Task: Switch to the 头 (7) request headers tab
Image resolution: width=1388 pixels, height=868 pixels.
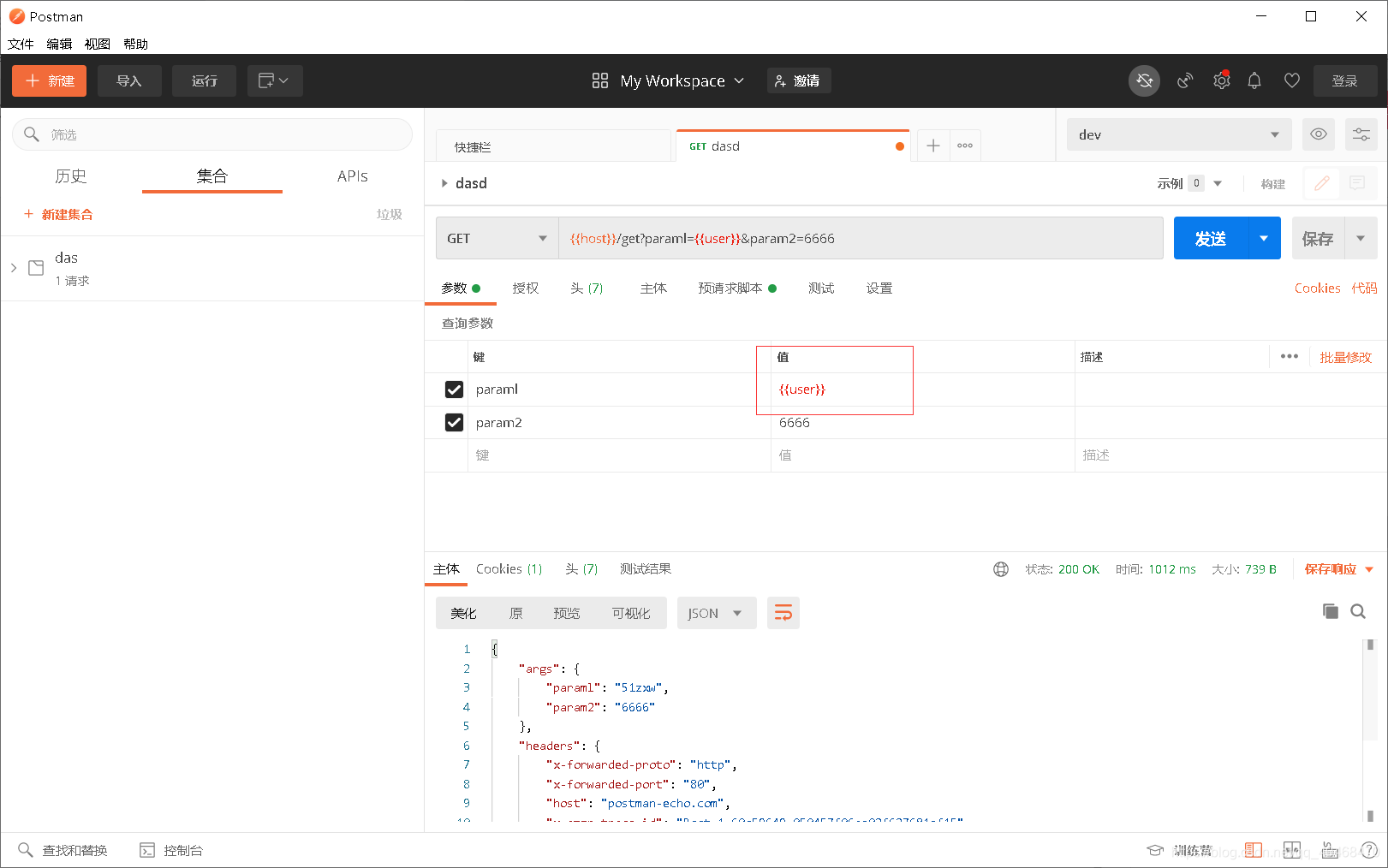Action: point(587,288)
